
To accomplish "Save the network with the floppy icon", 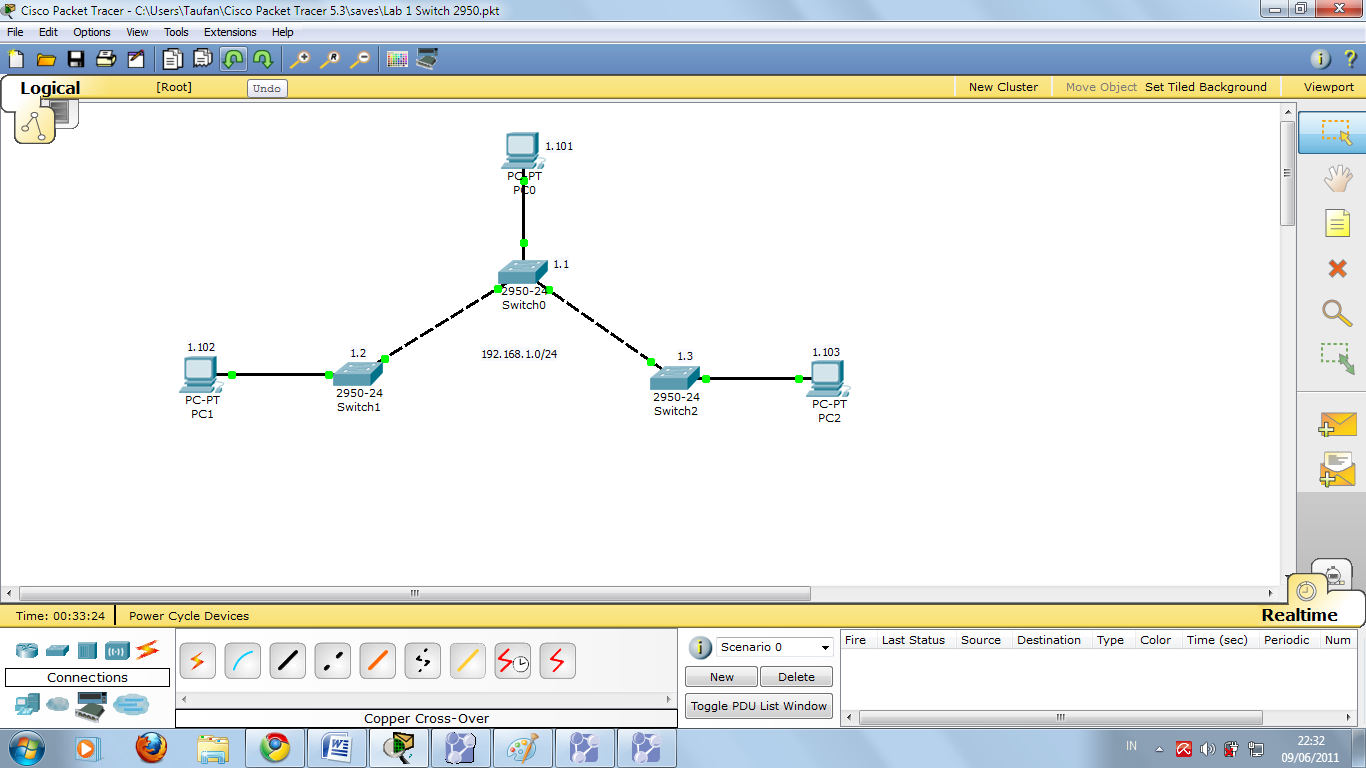I will pos(76,59).
